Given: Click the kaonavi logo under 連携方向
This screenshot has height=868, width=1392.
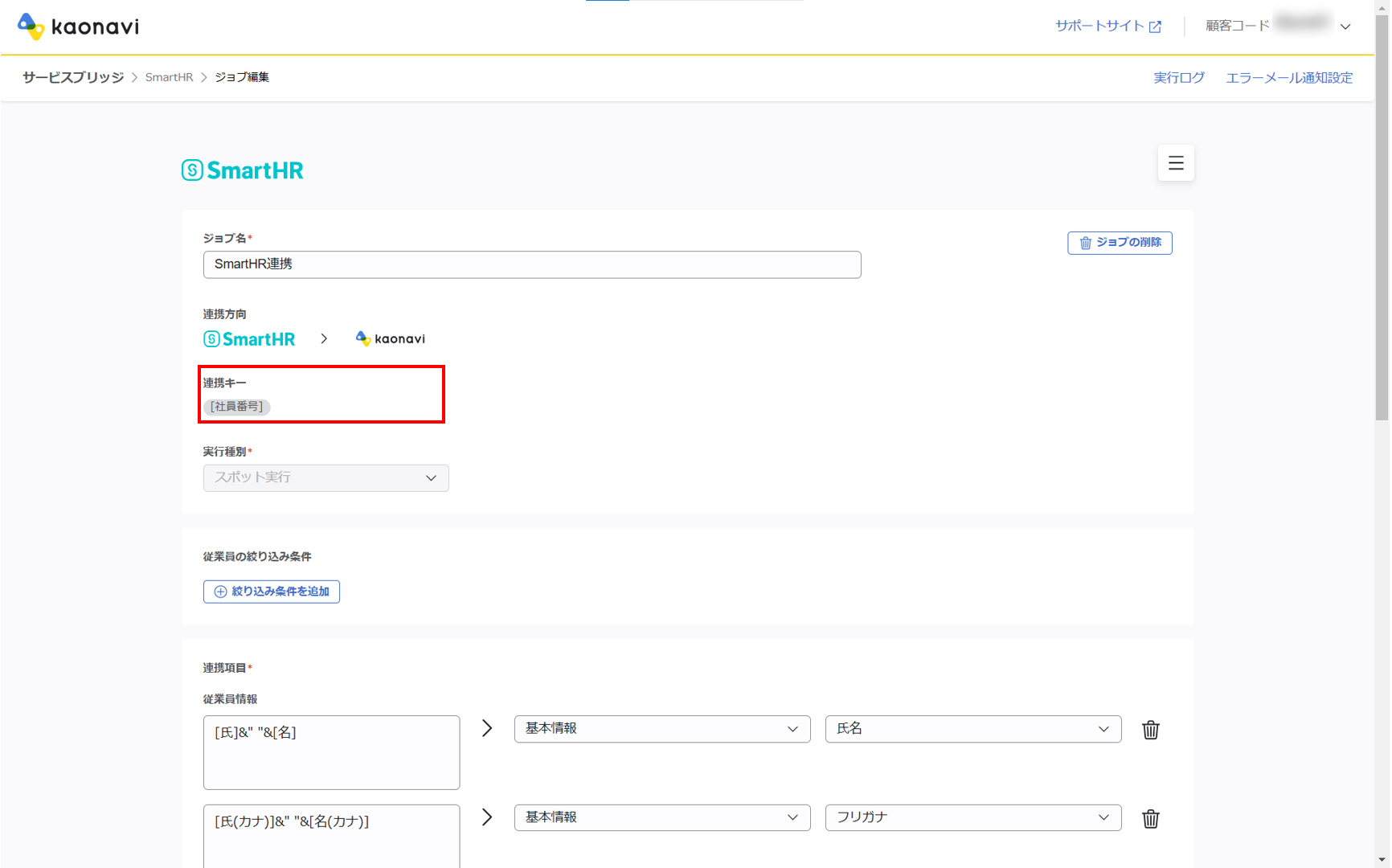Looking at the screenshot, I should point(390,339).
